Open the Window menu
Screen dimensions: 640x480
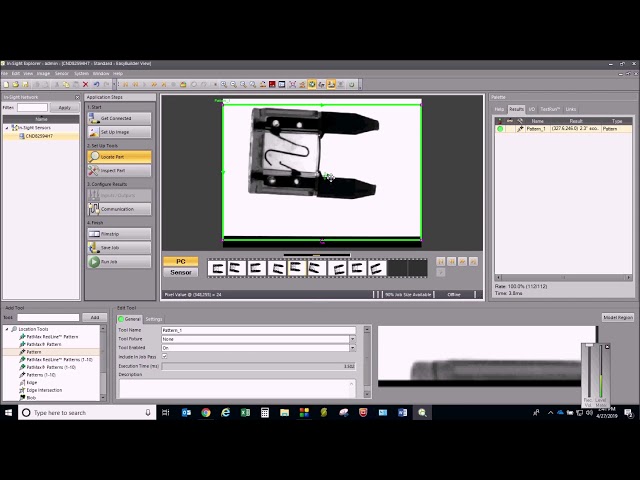(x=101, y=73)
